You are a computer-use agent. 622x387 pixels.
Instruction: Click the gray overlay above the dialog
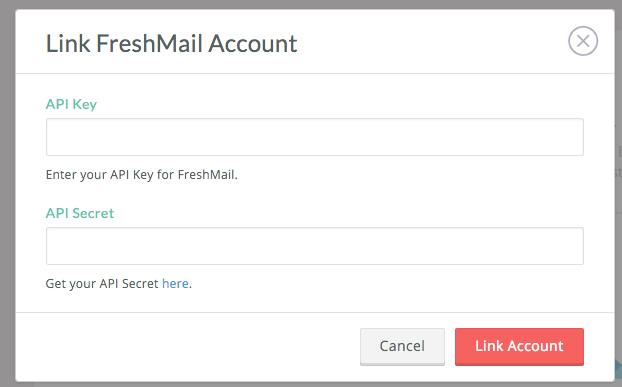(x=311, y=4)
